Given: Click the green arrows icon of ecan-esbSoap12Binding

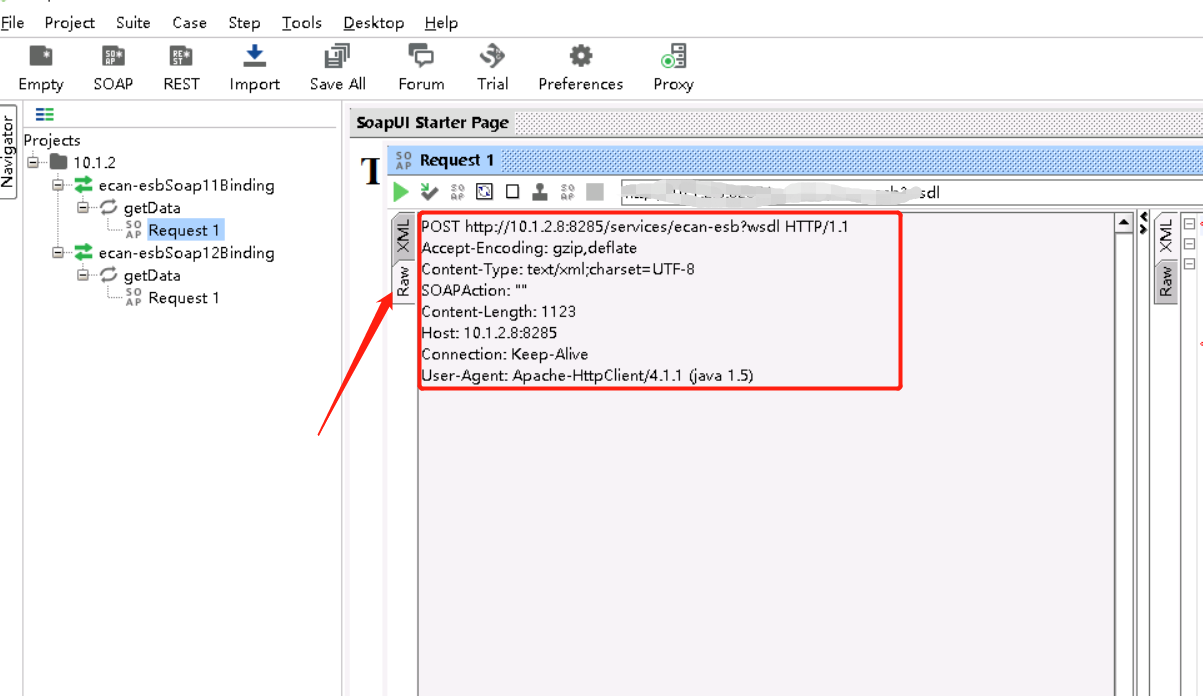Looking at the screenshot, I should [x=83, y=253].
